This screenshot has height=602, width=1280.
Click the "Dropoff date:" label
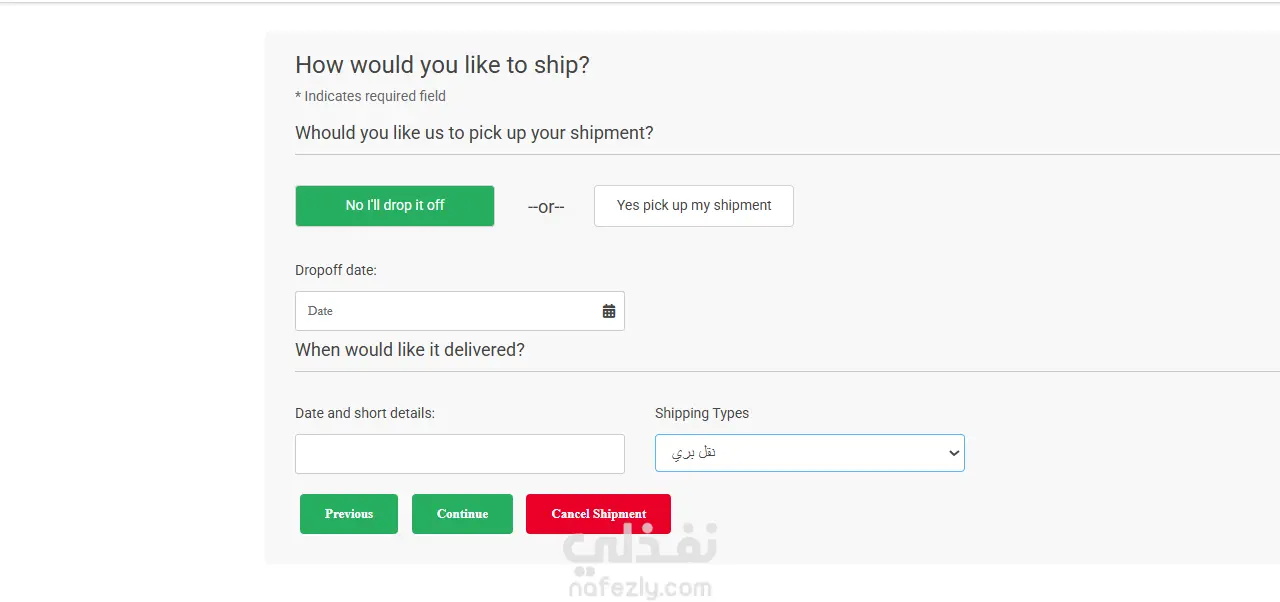pyautogui.click(x=336, y=270)
